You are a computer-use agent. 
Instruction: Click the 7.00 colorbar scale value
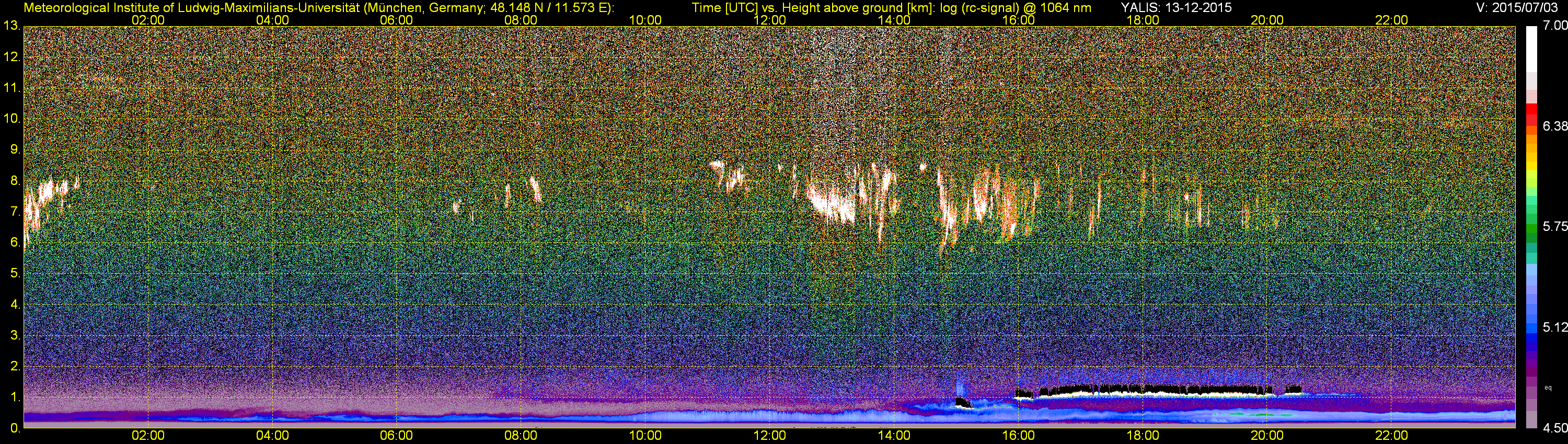pyautogui.click(x=1554, y=26)
